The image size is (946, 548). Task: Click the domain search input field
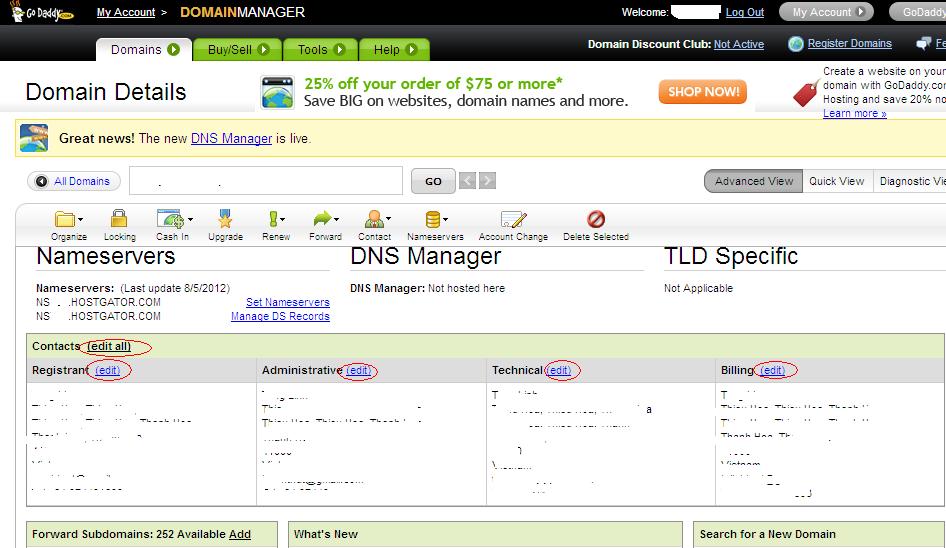266,180
